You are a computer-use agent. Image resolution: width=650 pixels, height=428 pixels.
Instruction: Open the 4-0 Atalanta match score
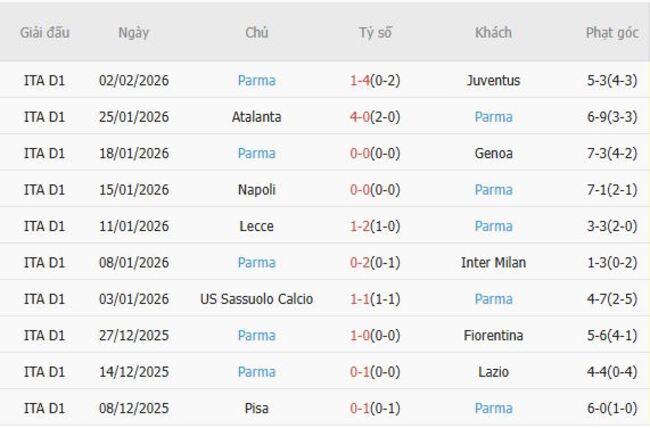(360, 117)
